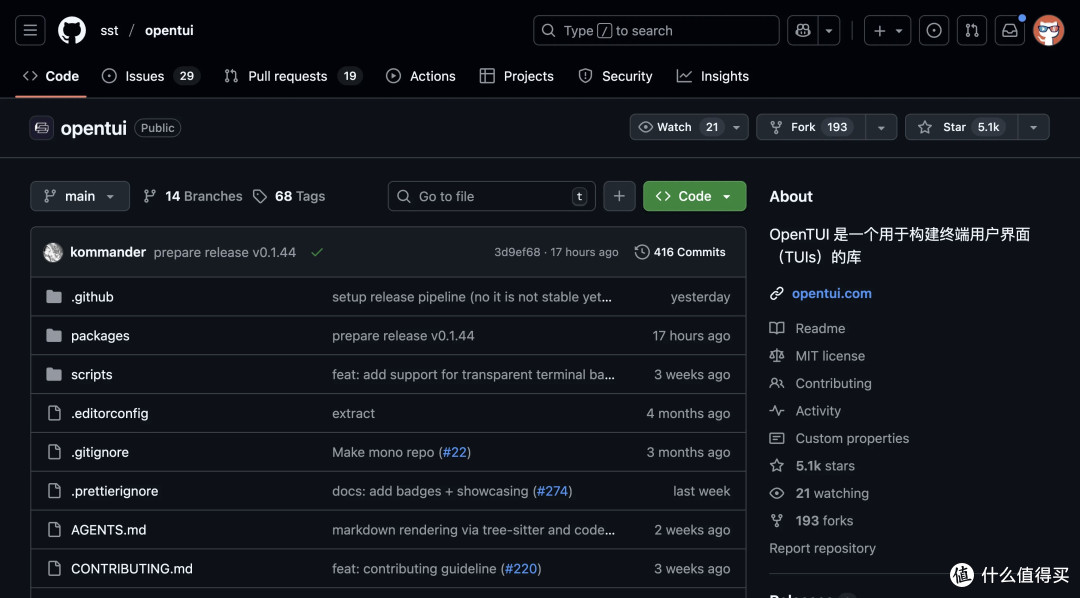
Task: Open commit hash 3d9ef68
Action: 517,252
